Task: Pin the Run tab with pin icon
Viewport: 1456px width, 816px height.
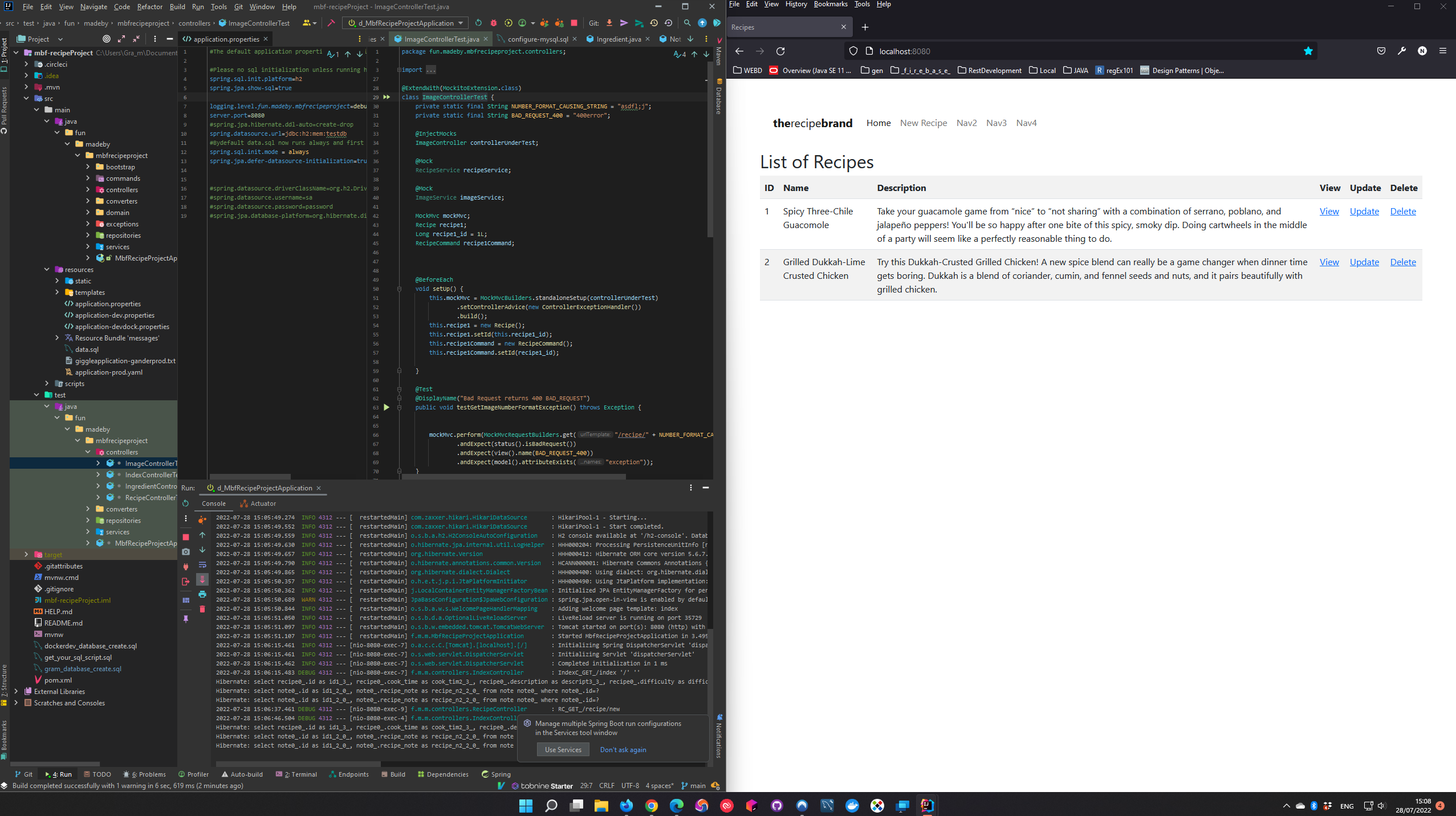Action: [x=186, y=619]
